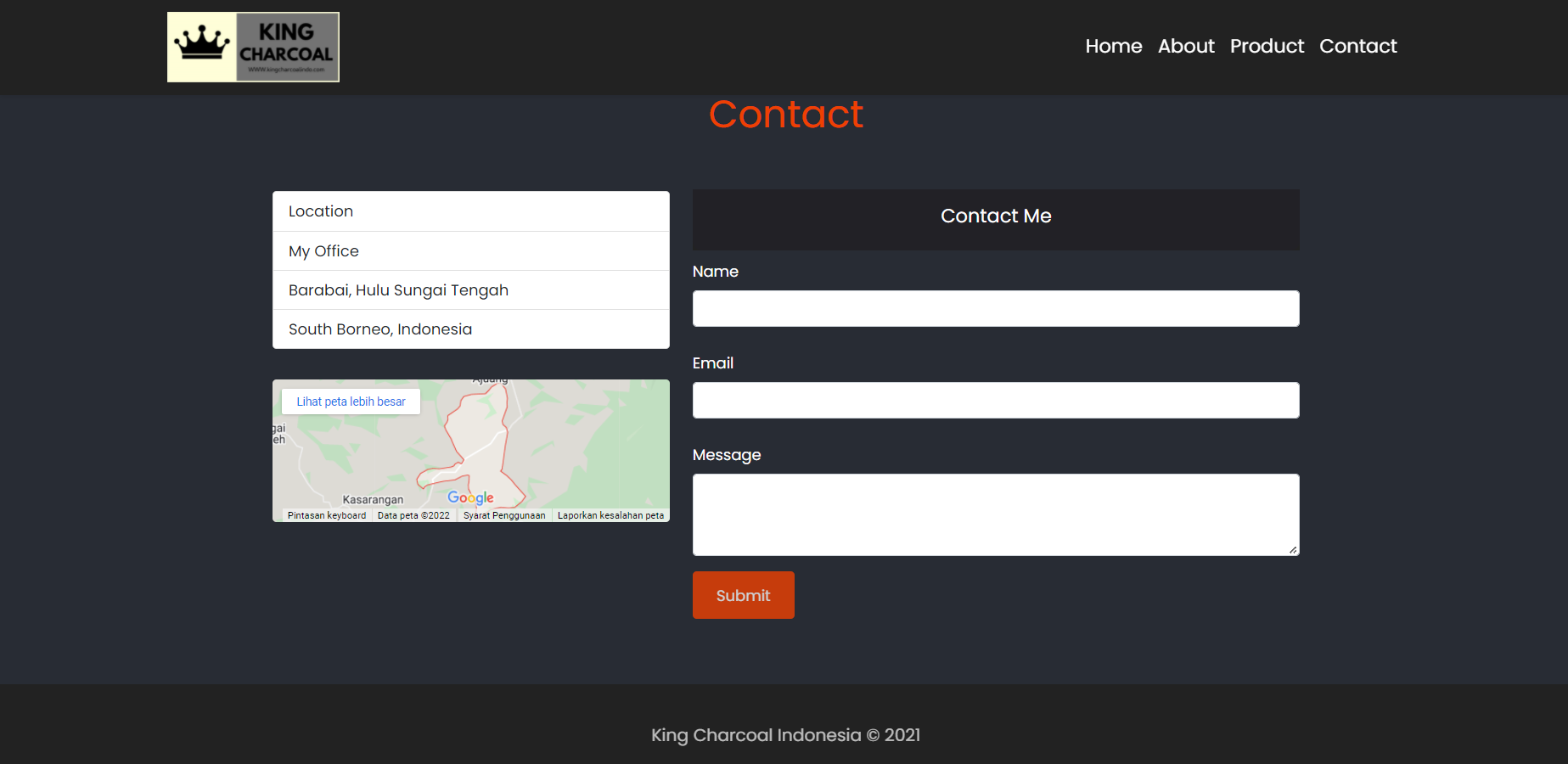1568x764 pixels.
Task: Open 'Laporkan kesalahan peta' link
Action: (x=610, y=514)
